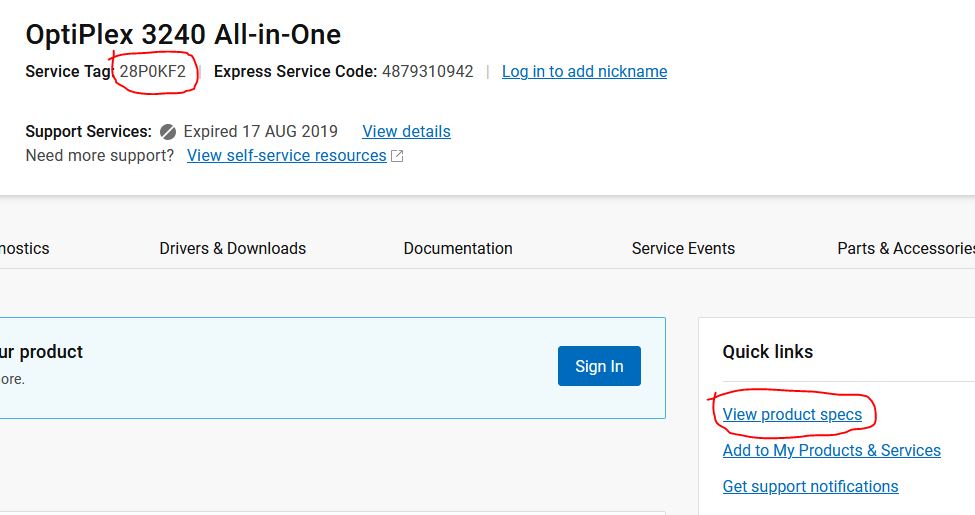Click the external link icon beside self-service resources
975x515 pixels.
[397, 156]
